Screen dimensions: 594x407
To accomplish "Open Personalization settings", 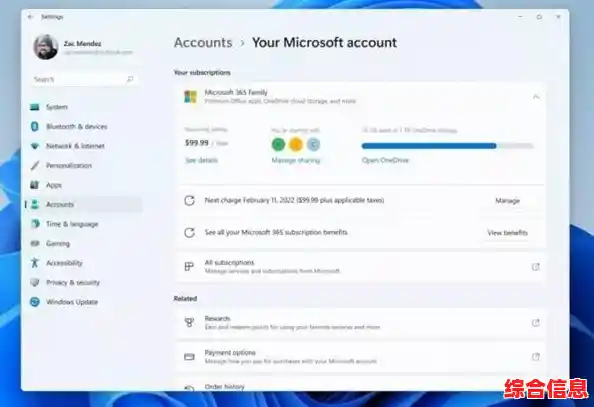I will point(84,166).
